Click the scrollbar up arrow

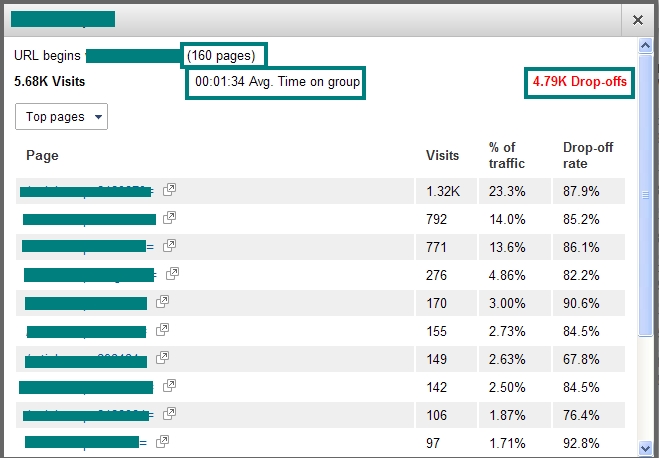click(x=645, y=45)
